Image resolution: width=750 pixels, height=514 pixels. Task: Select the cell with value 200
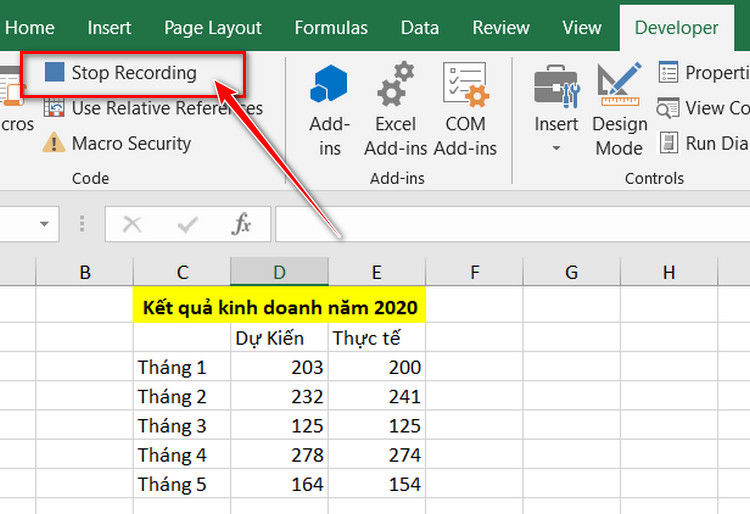click(377, 367)
